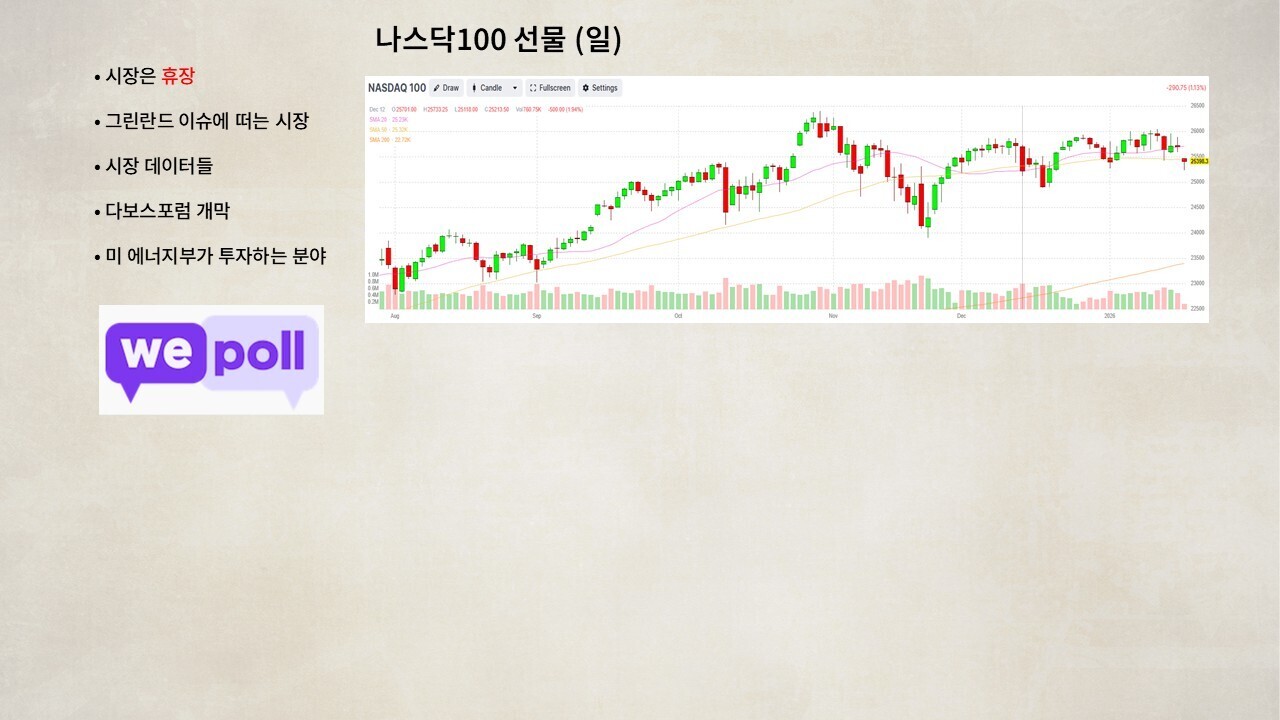This screenshot has width=1280, height=720.
Task: Click the red 휴장 word
Action: [178, 76]
